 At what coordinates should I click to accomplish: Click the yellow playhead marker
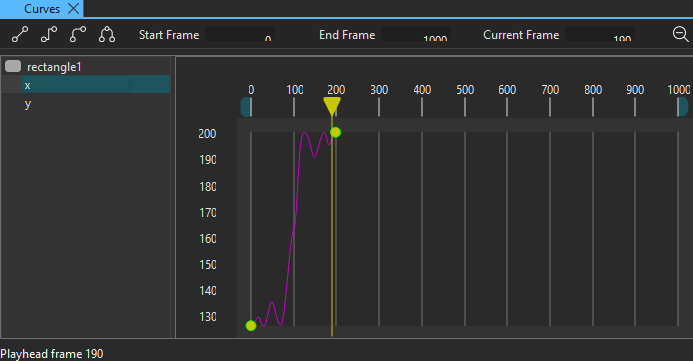[x=331, y=106]
